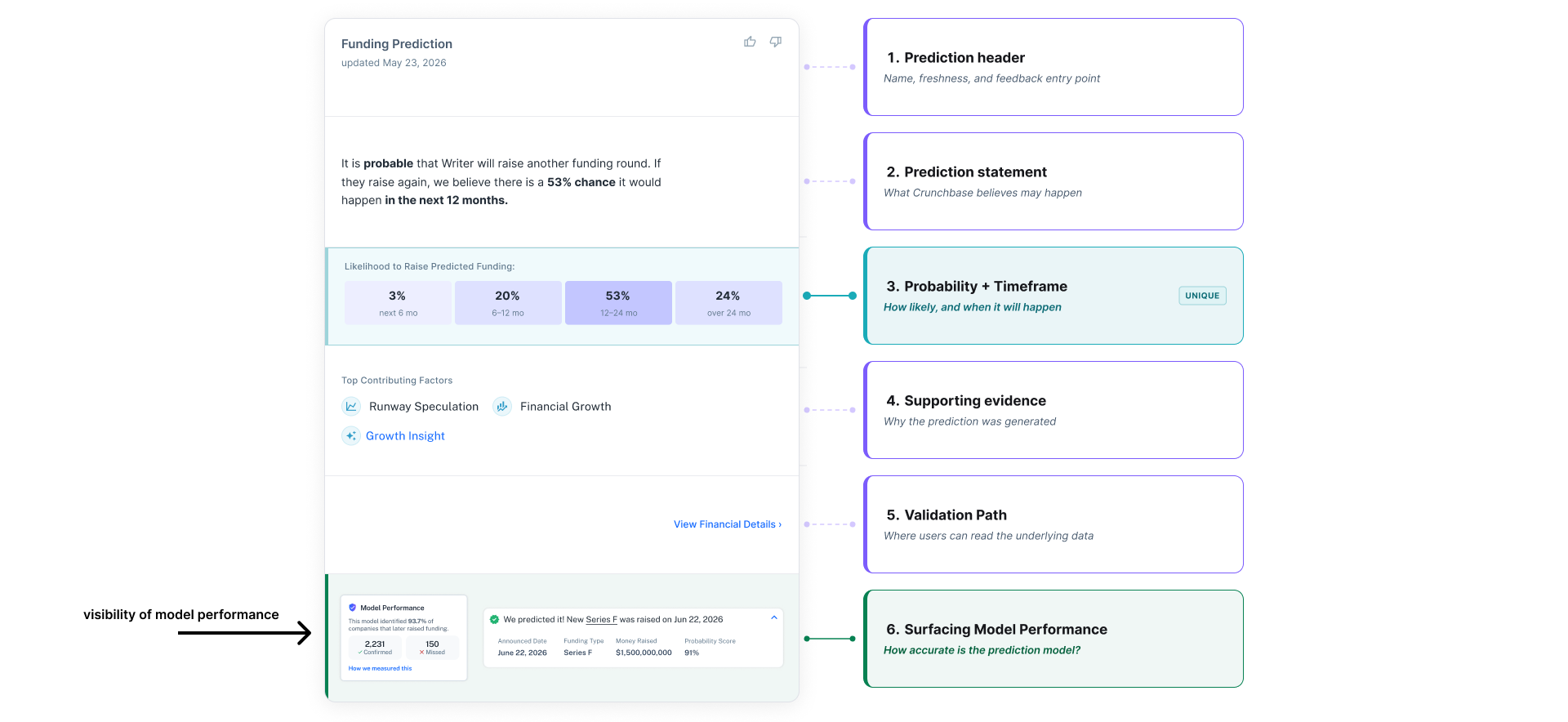Select the 53% 12–24 mo segment
Screen dimensions: 1568x722
[x=618, y=303]
